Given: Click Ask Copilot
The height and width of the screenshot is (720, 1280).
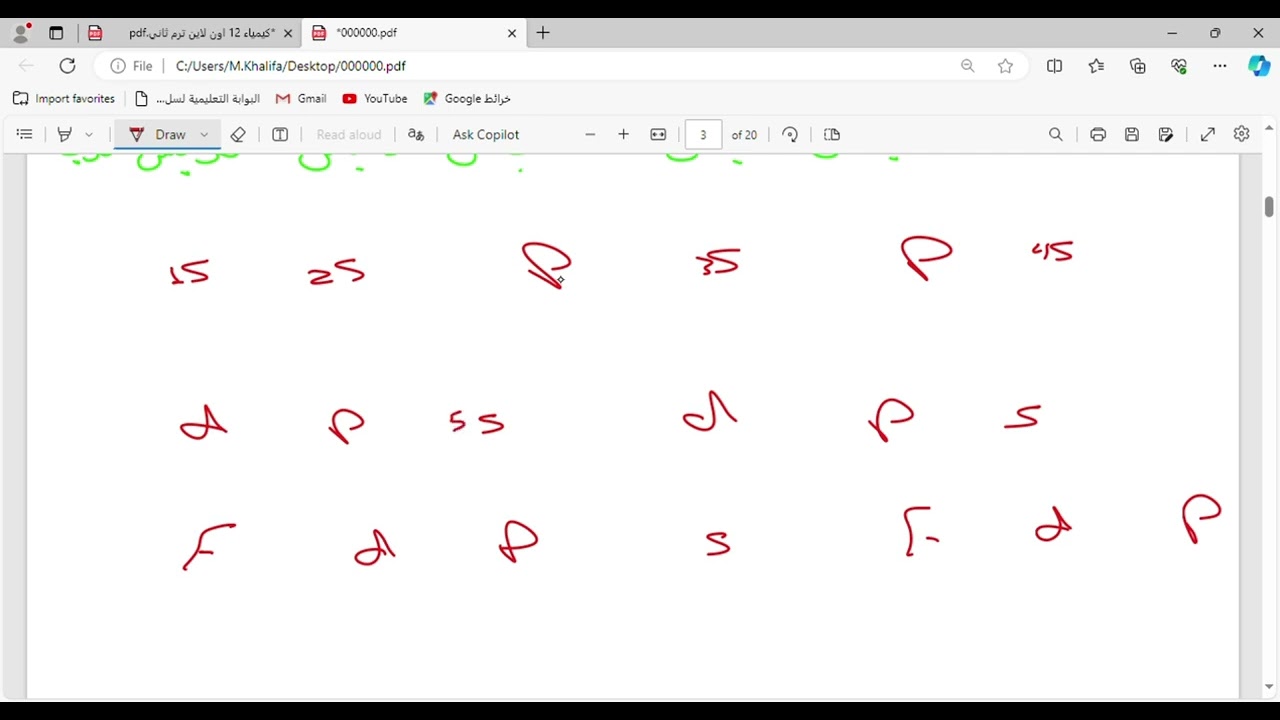Looking at the screenshot, I should click(x=486, y=134).
